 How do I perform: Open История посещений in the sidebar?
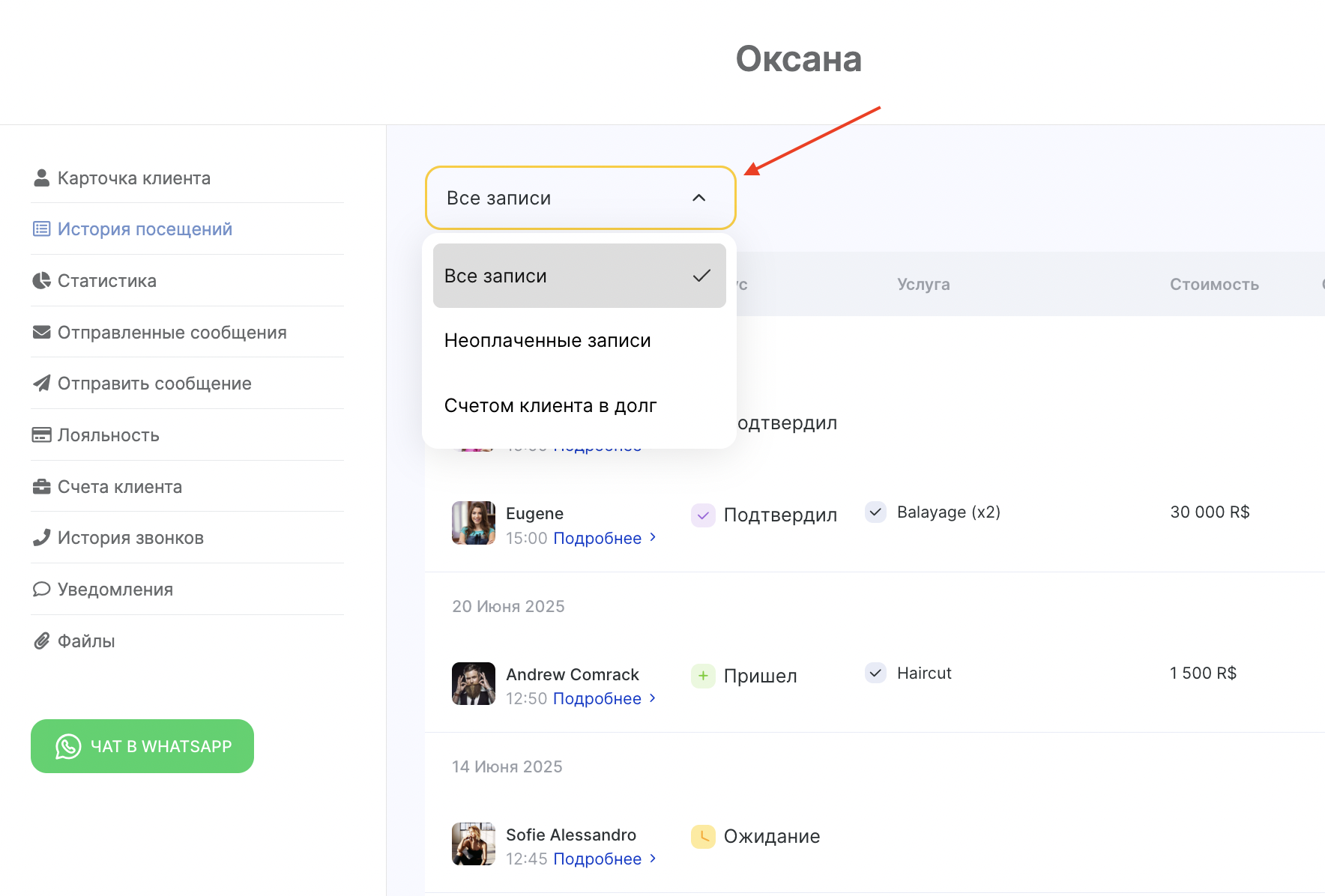(145, 229)
